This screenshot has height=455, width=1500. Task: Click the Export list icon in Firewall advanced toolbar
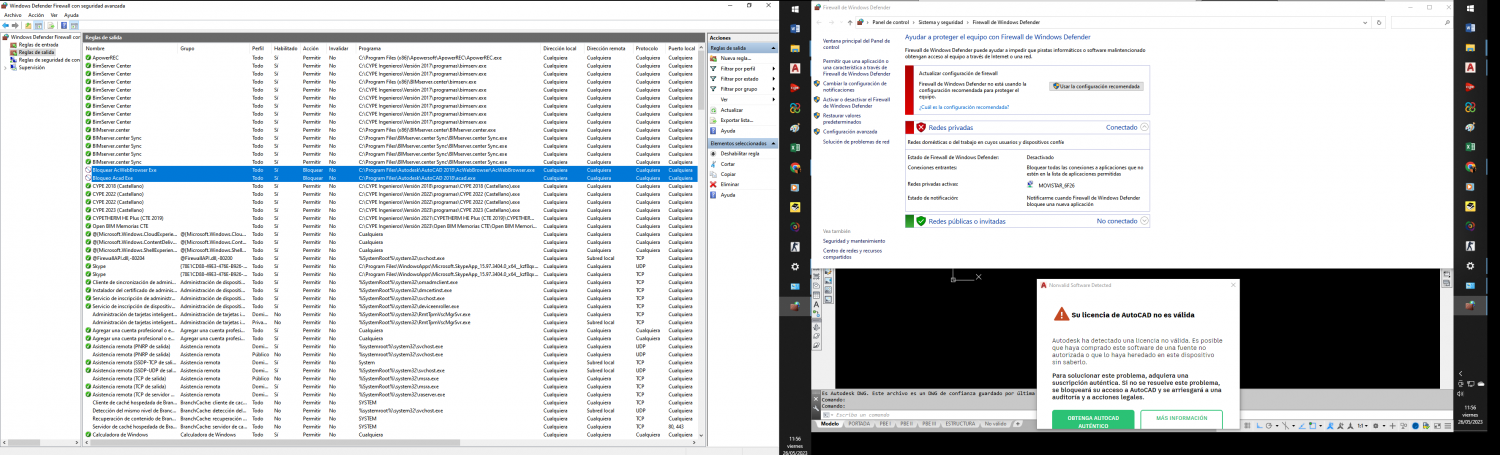[51, 26]
